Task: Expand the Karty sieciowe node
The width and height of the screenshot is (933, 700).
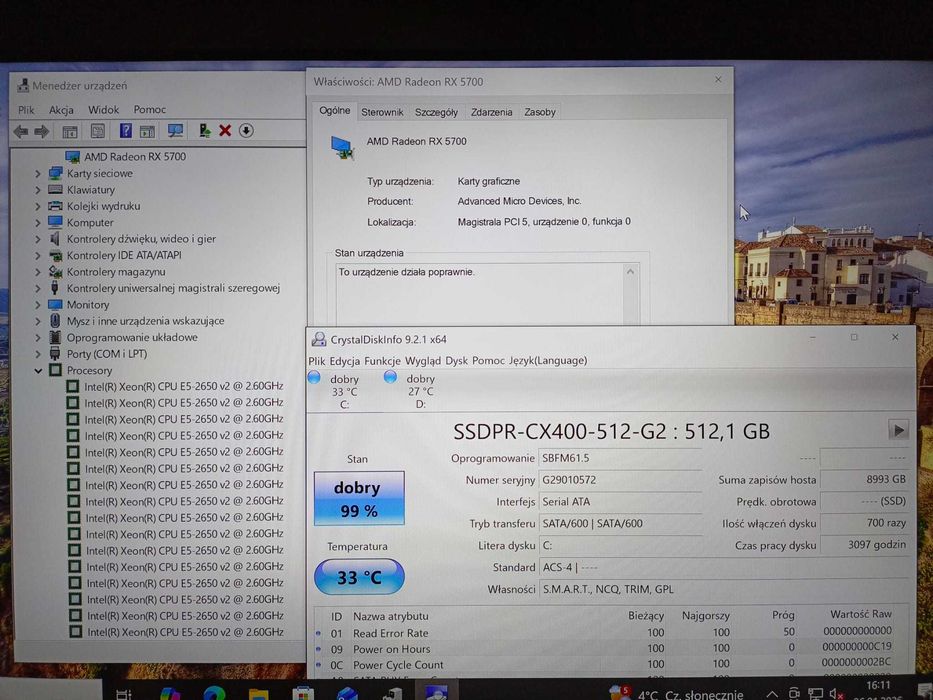Action: pos(38,174)
